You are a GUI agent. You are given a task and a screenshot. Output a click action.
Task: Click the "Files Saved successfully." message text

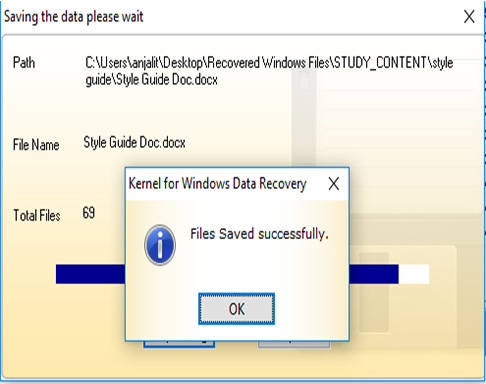(259, 234)
